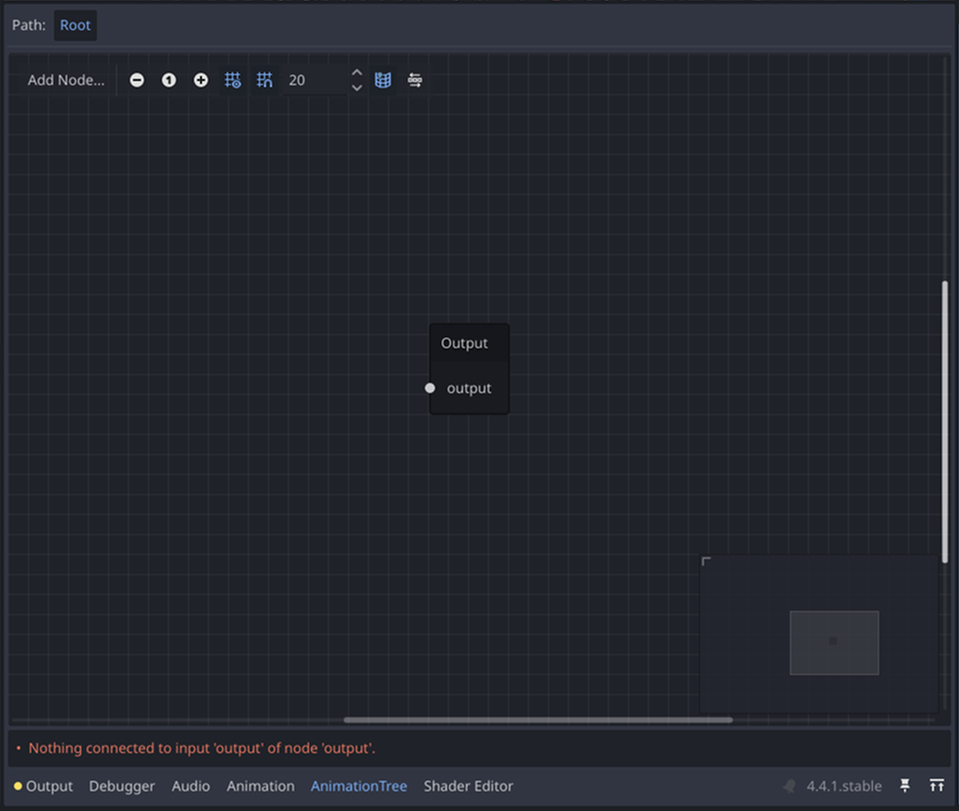Open the Debugger bottom panel tab
The image size is (959, 811).
click(x=122, y=786)
